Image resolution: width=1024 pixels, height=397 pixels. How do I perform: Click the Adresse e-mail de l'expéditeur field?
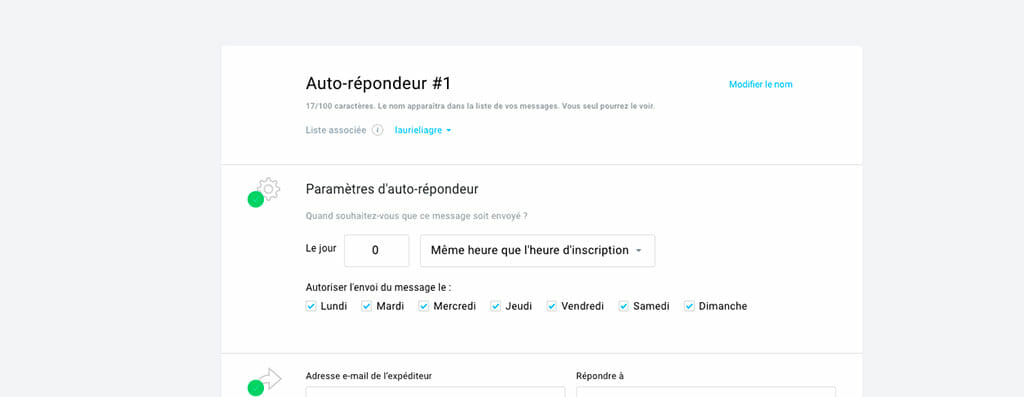436,392
